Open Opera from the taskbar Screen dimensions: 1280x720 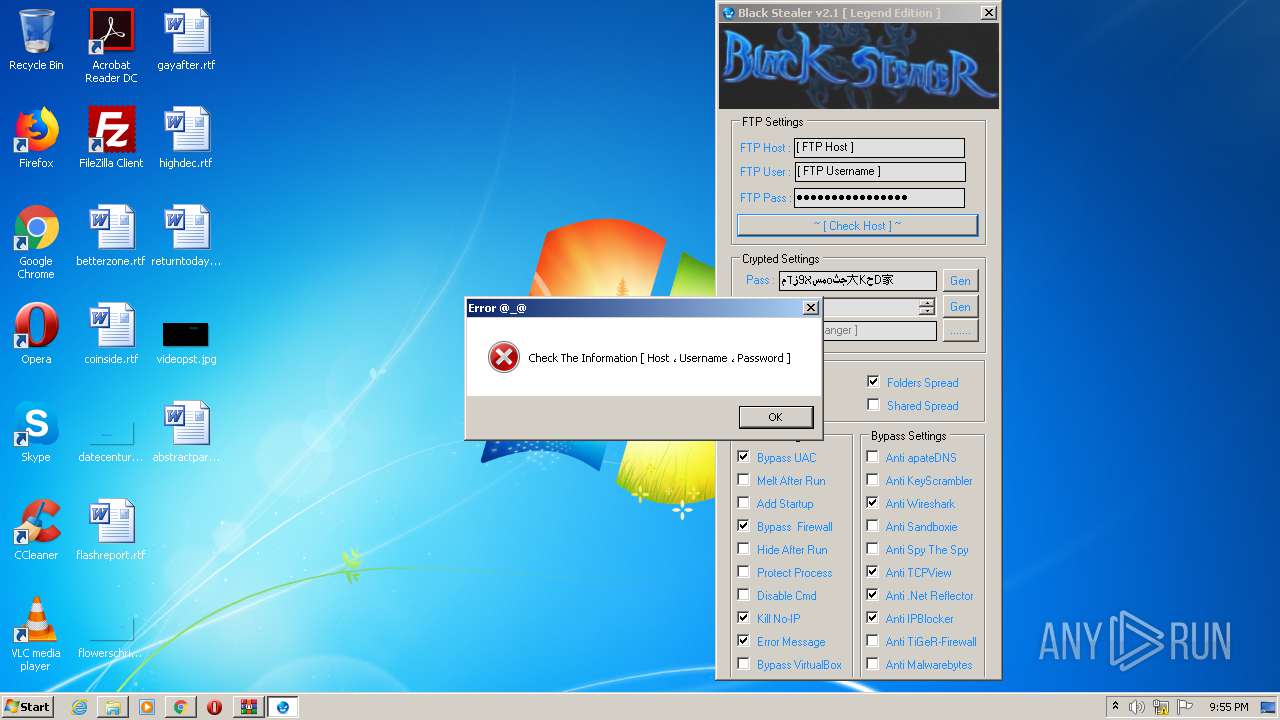point(214,707)
